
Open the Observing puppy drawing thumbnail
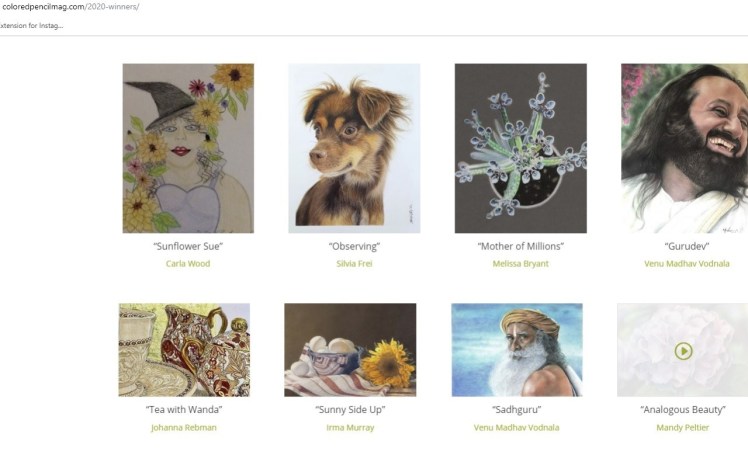(x=354, y=148)
